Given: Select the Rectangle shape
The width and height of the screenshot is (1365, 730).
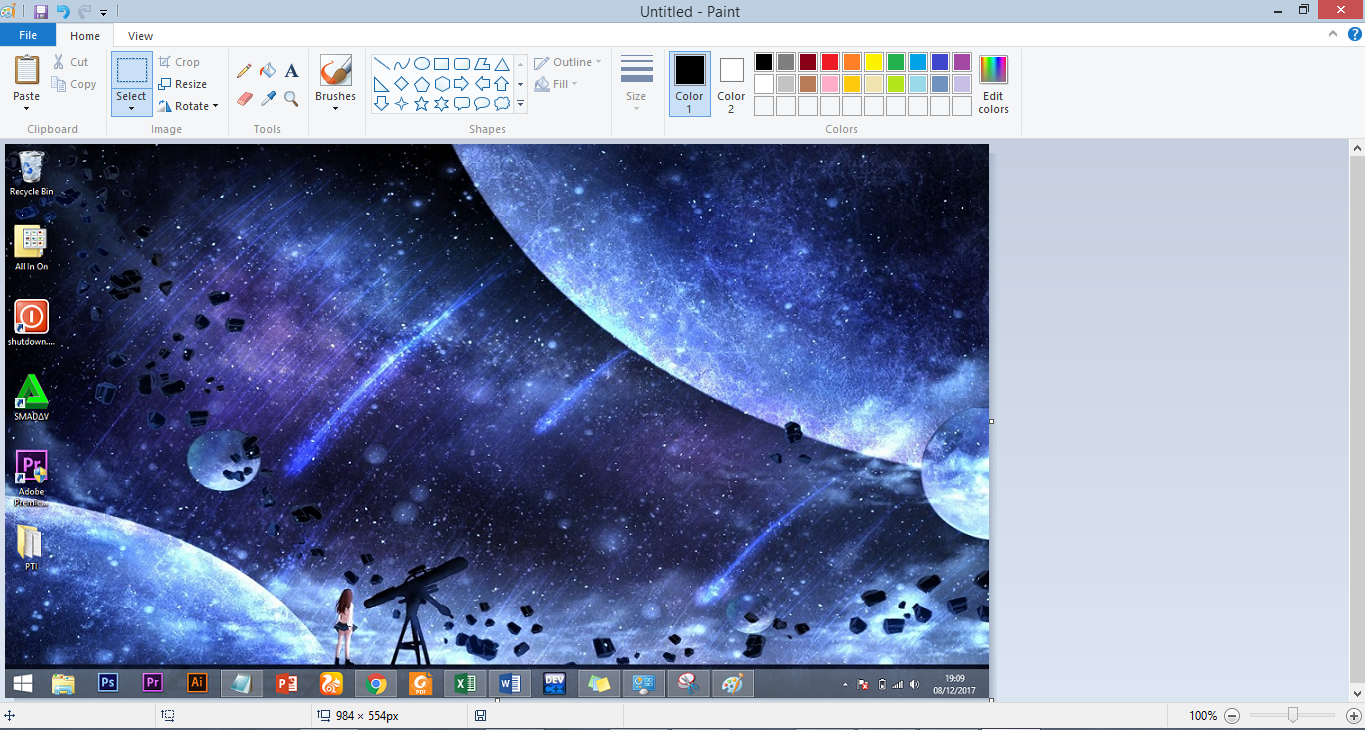Looking at the screenshot, I should click(x=441, y=64).
